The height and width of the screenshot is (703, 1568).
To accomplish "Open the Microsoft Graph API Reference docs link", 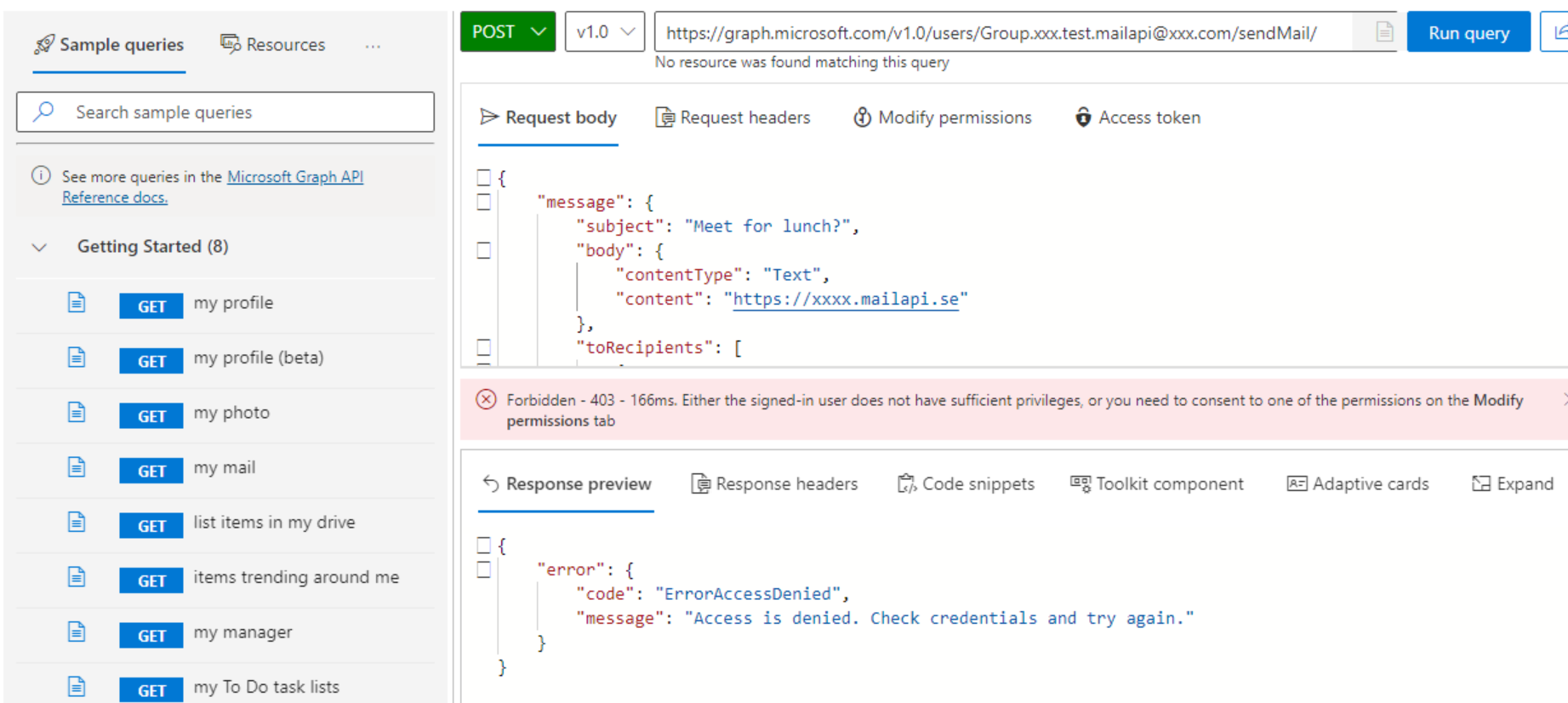I will tap(213, 187).
